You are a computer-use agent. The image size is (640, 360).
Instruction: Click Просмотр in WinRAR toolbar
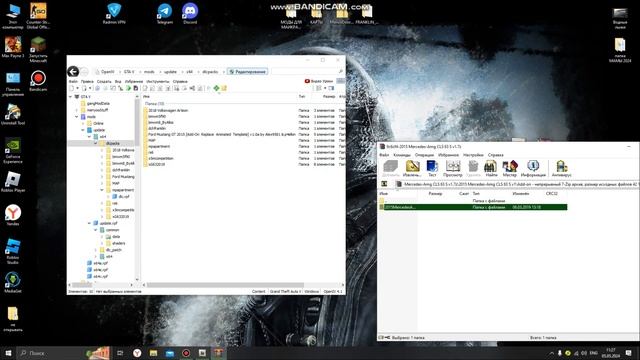pyautogui.click(x=453, y=169)
